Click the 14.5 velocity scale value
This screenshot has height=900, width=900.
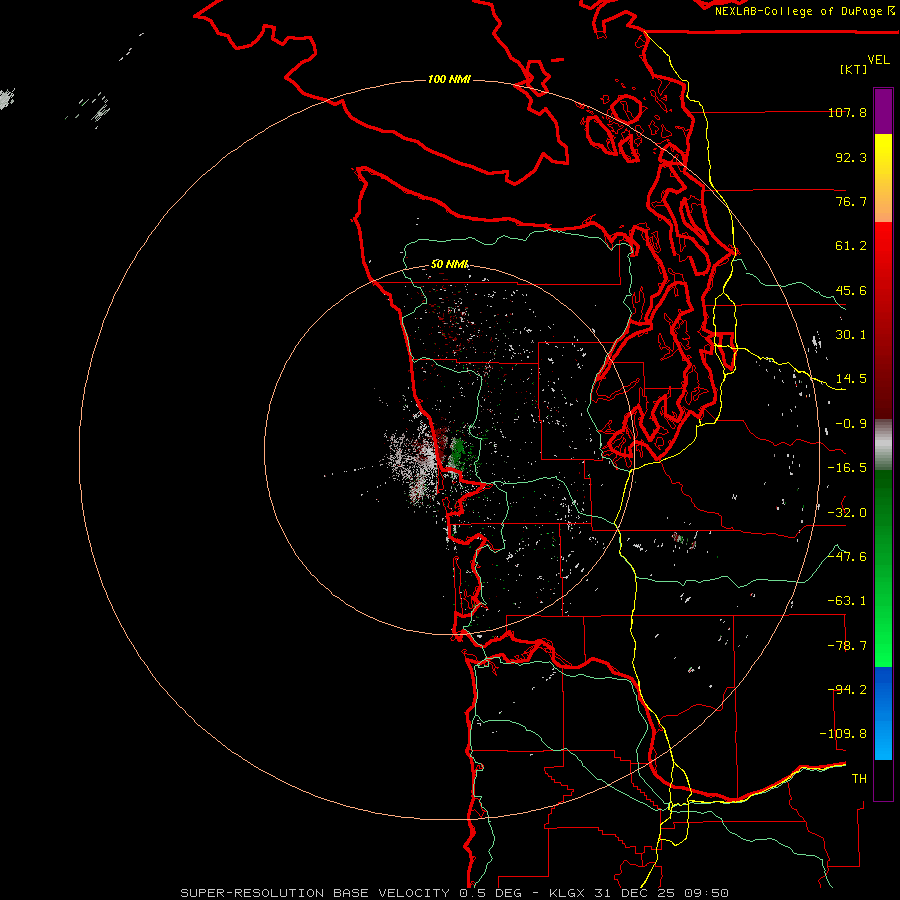click(x=851, y=379)
